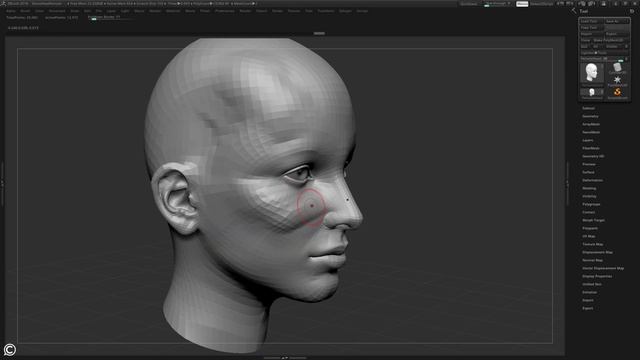Expand the Masking subpalette

589,188
